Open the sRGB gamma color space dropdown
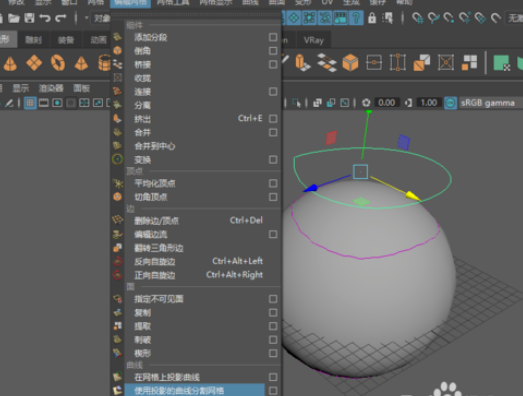 coord(487,103)
